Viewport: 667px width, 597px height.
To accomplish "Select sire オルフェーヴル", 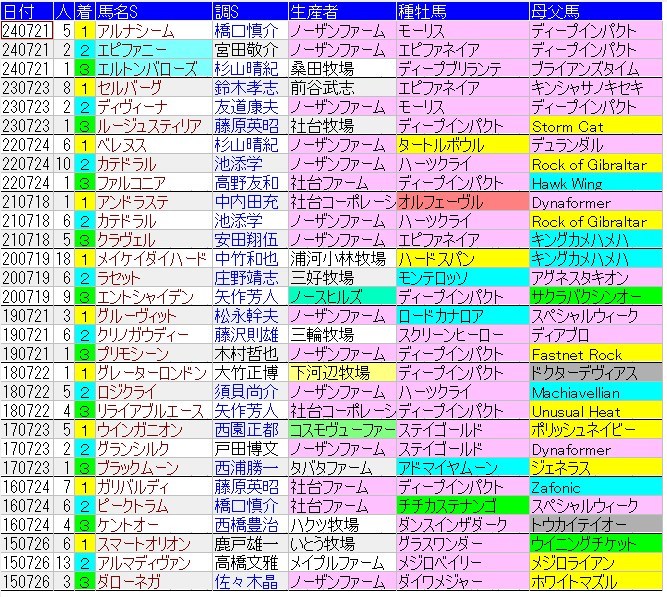I will pyautogui.click(x=462, y=202).
